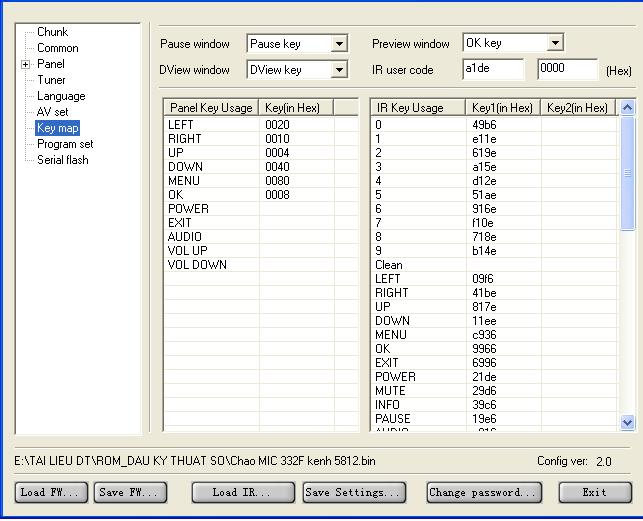Select Key map in the tree

pos(57,128)
